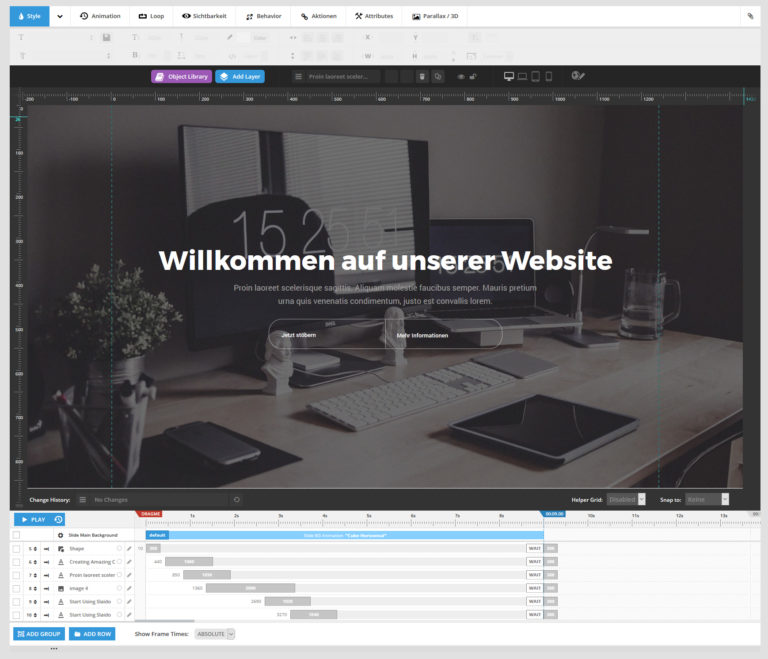Open the Show Frame Times dropdown
The width and height of the screenshot is (768, 659).
(x=215, y=634)
